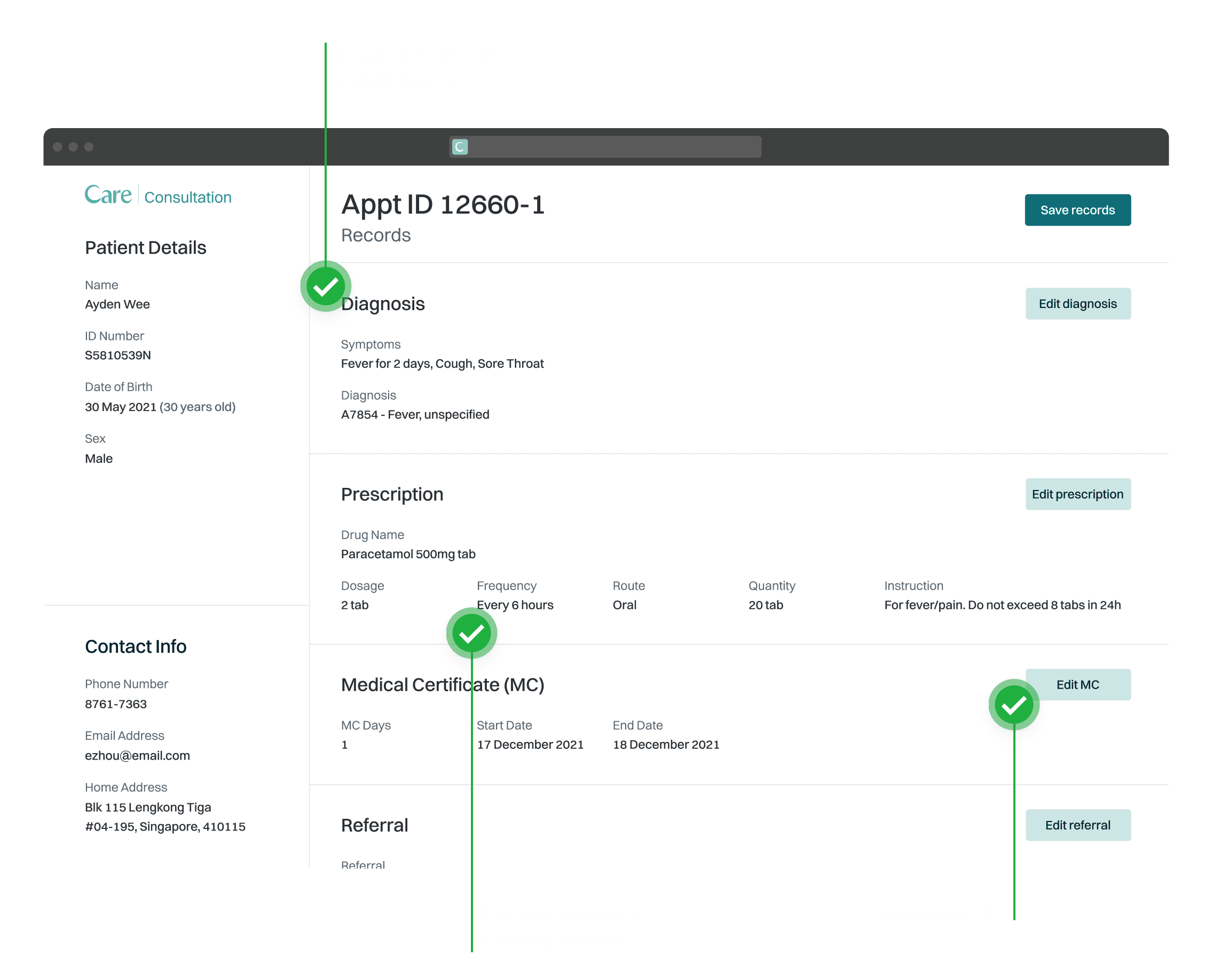This screenshot has width=1213, height=980.
Task: Click the Records label under Appt ID 12660-1
Action: 375,235
